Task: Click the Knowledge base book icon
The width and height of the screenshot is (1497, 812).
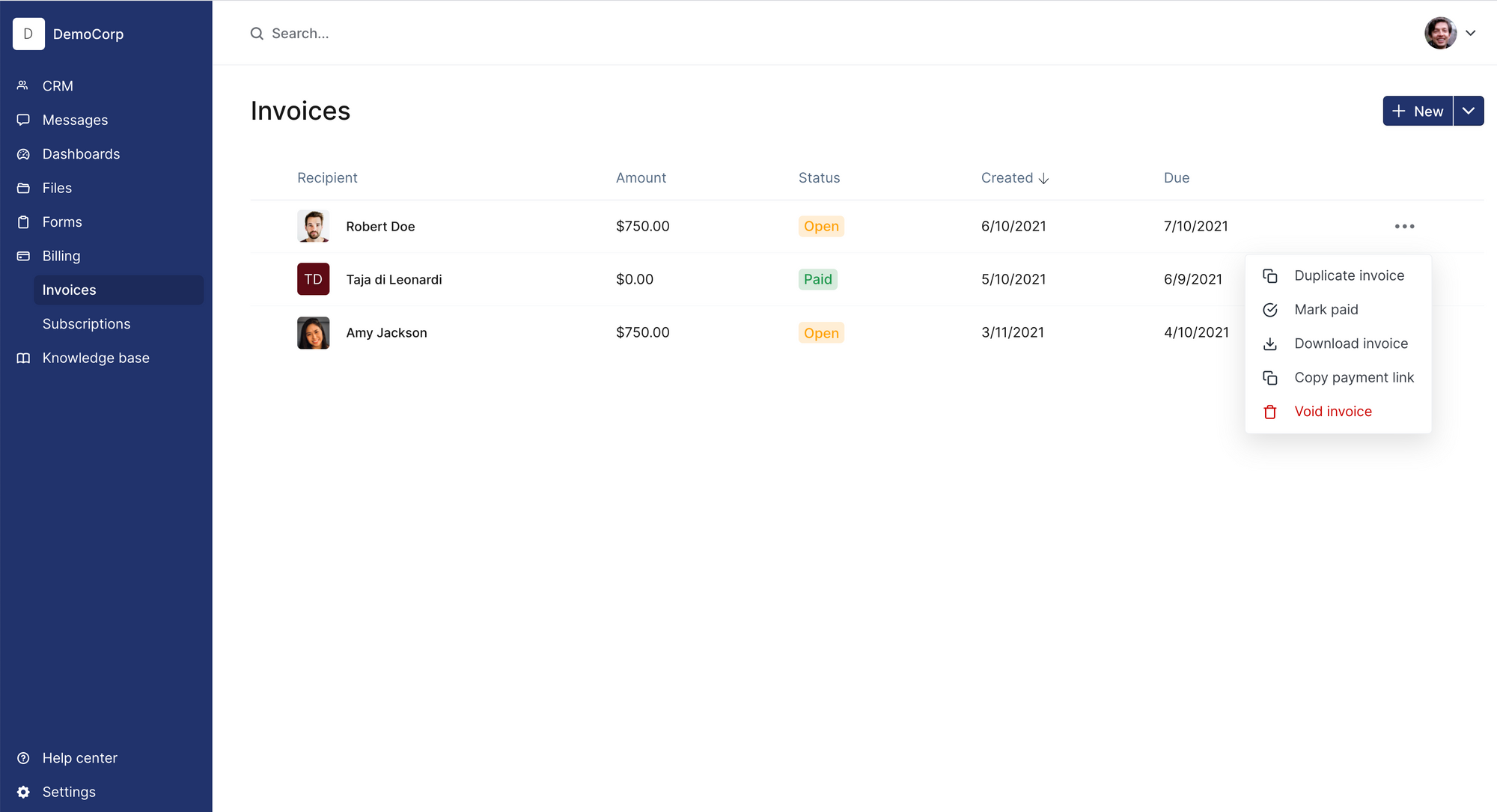Action: (x=23, y=358)
